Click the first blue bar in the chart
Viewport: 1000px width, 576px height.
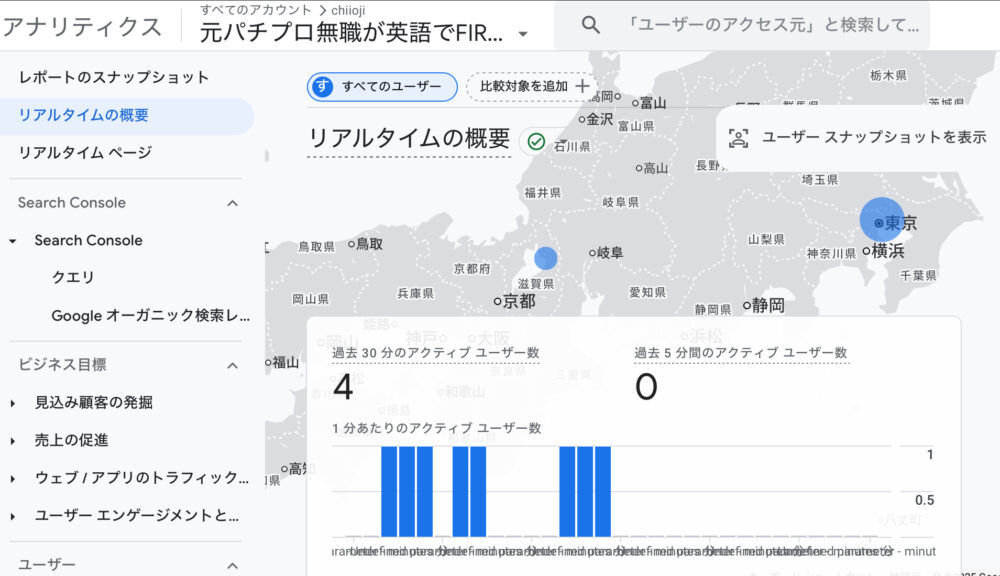tap(389, 491)
